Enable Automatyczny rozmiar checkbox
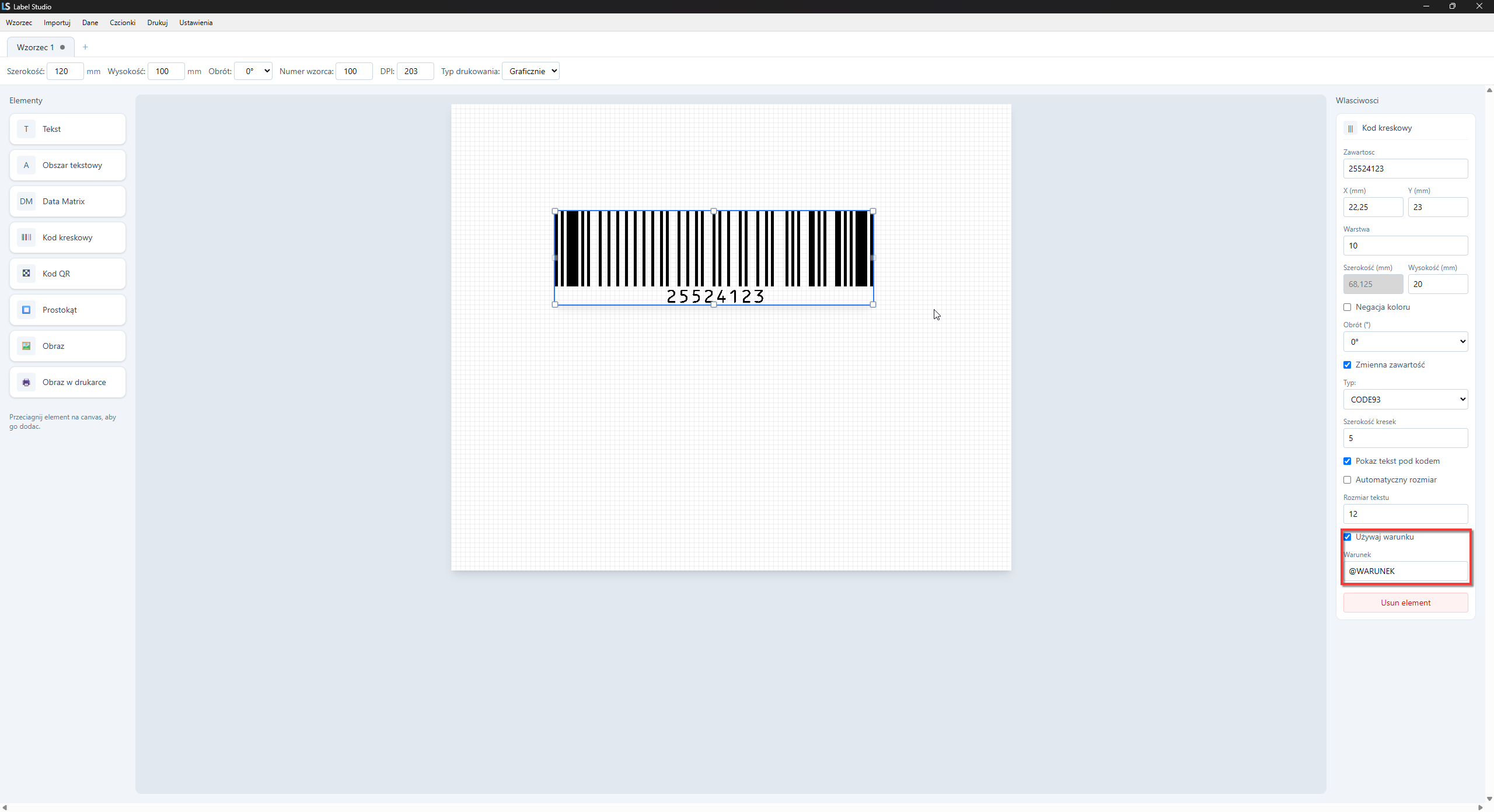Viewport: 1494px width, 812px height. 1348,480
